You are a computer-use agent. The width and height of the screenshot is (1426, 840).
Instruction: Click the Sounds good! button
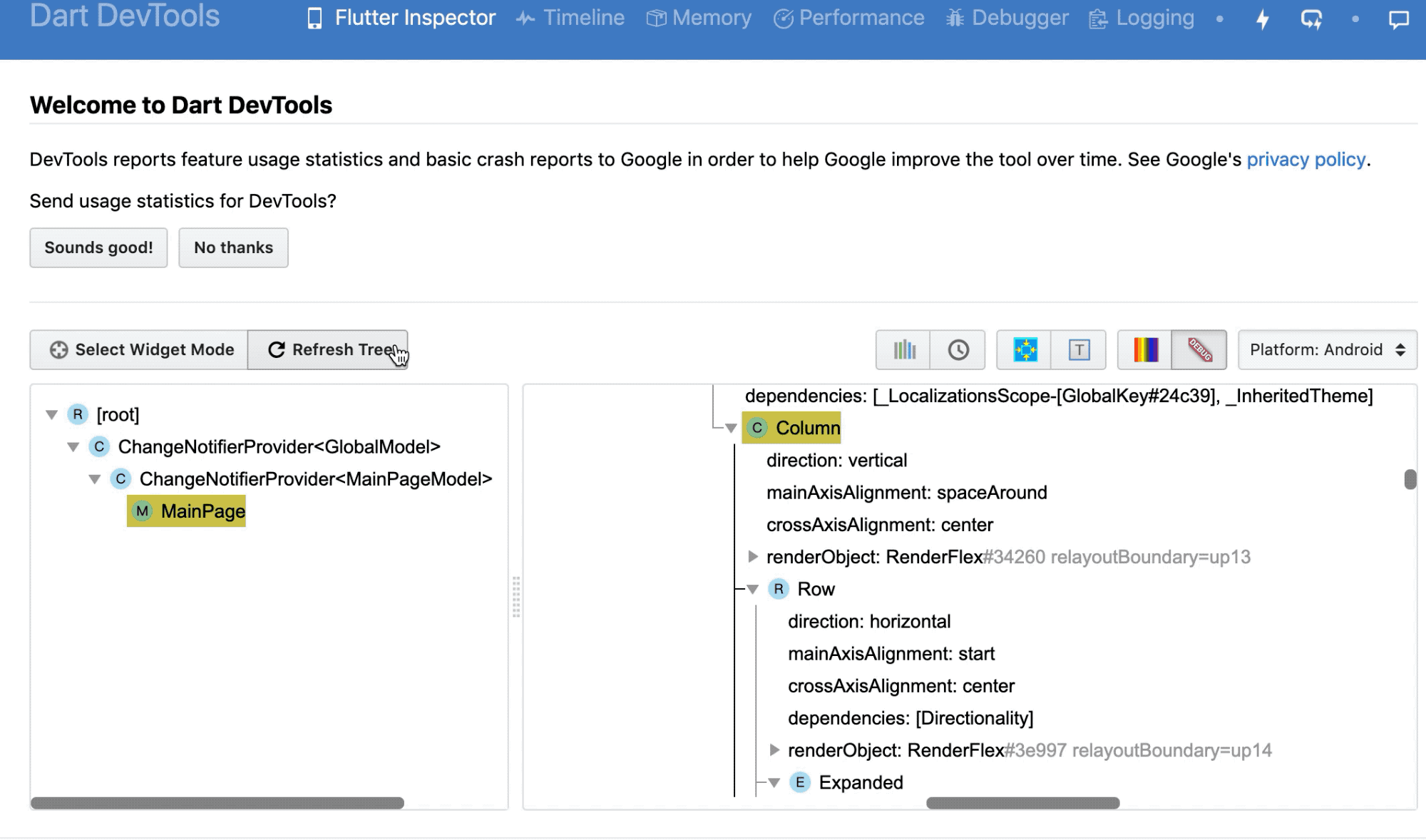point(98,247)
